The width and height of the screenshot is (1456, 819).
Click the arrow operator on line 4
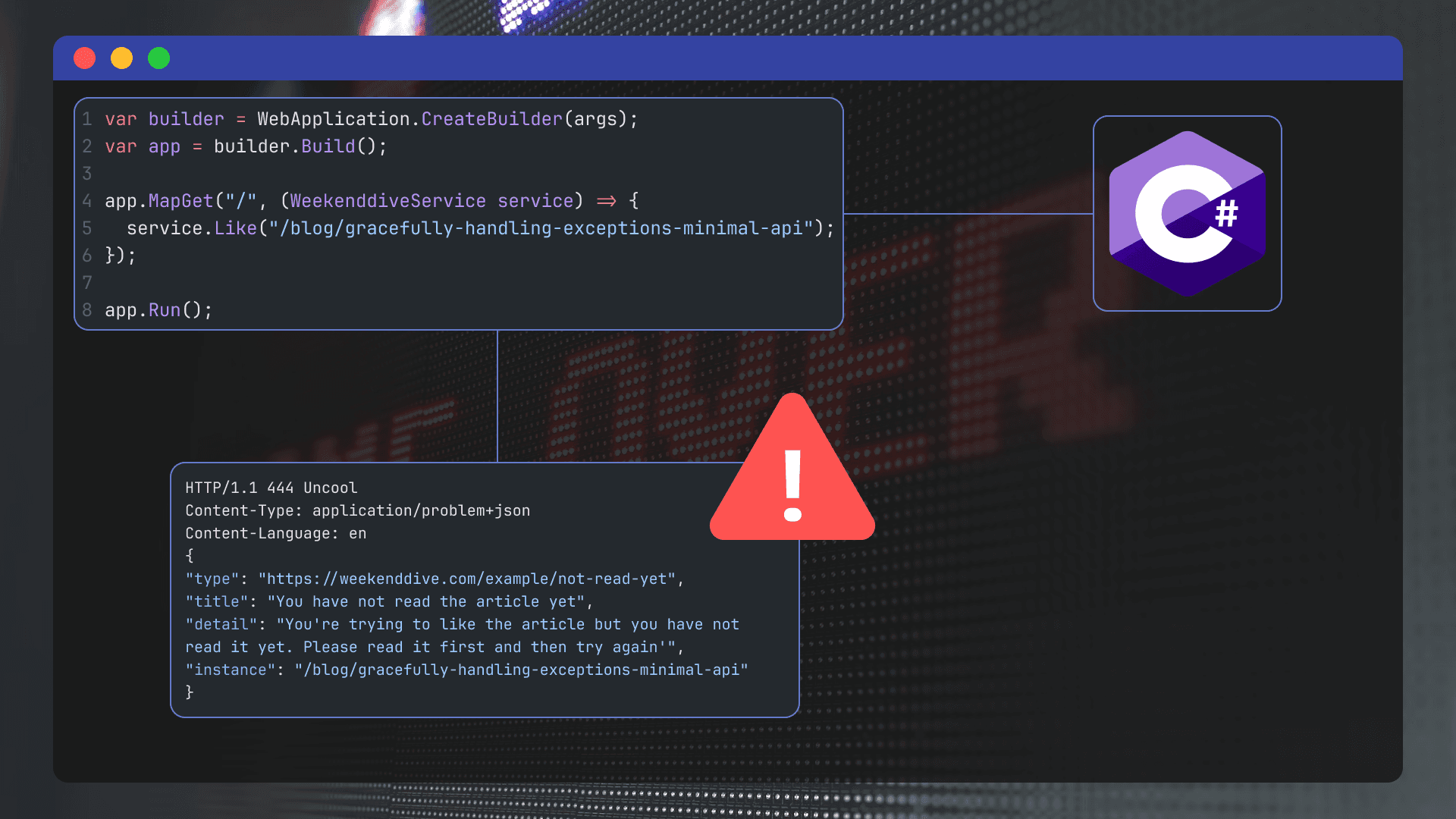[604, 200]
